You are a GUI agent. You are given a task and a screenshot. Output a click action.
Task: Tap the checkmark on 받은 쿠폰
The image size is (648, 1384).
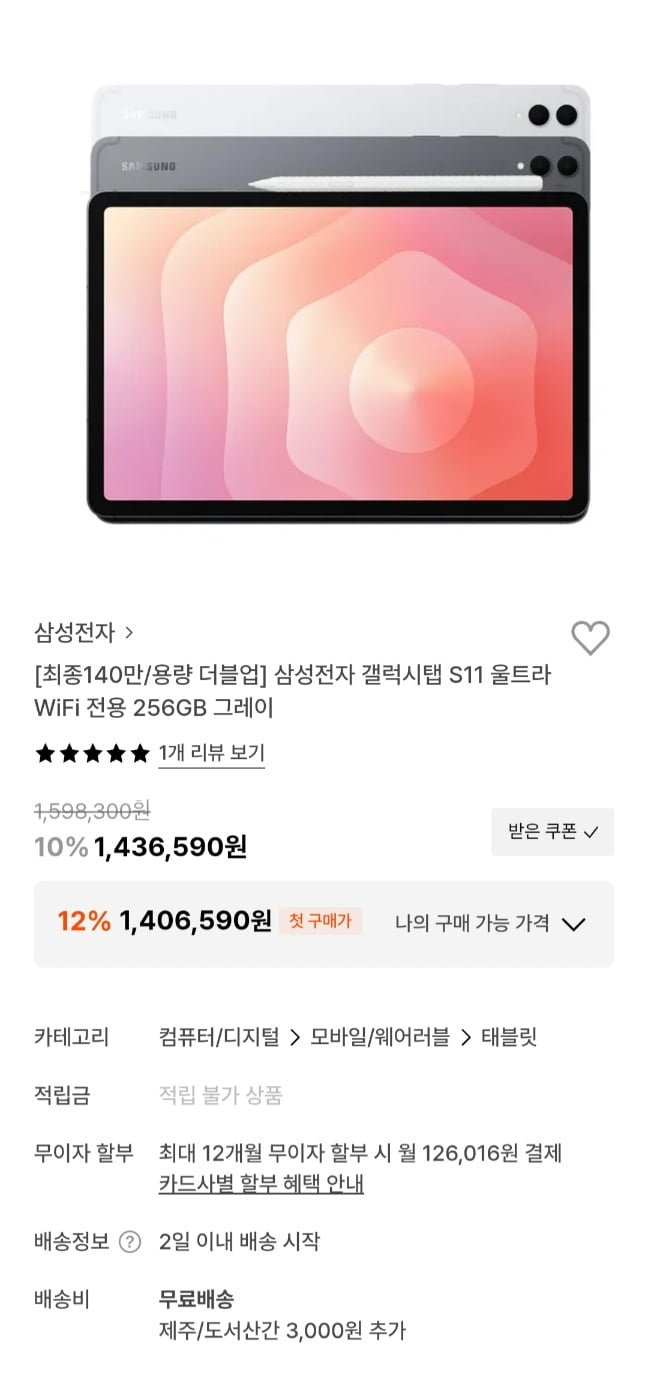[591, 833]
